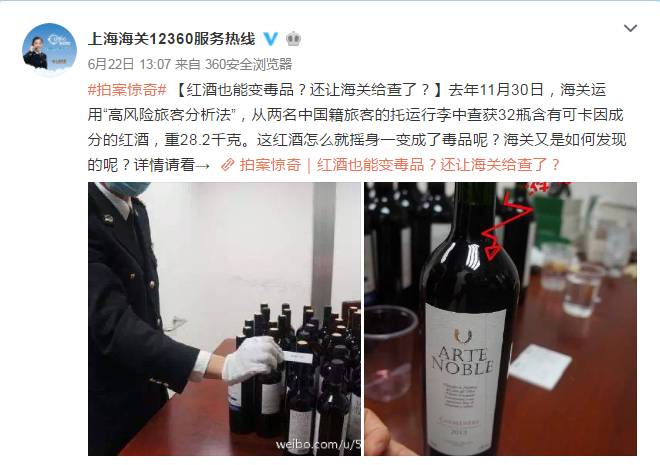660x465 pixels.
Task: Click the weibo.com watermark on left photo
Action: click(x=318, y=444)
